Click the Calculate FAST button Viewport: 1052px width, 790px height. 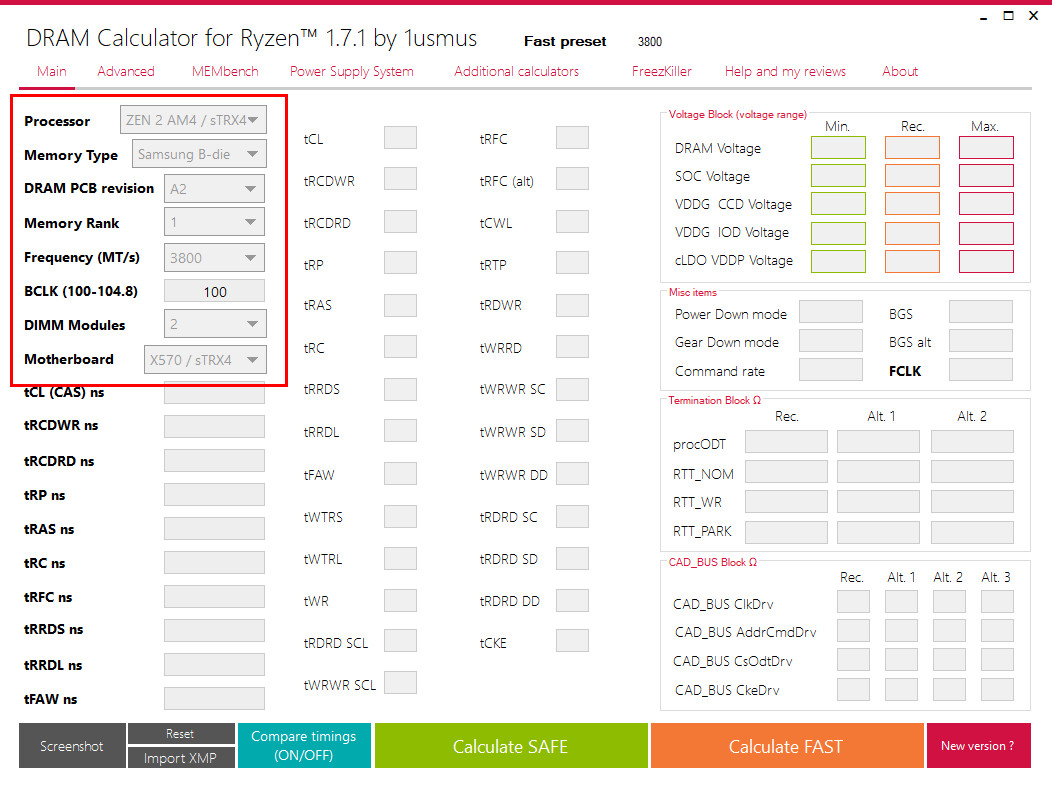coord(786,746)
